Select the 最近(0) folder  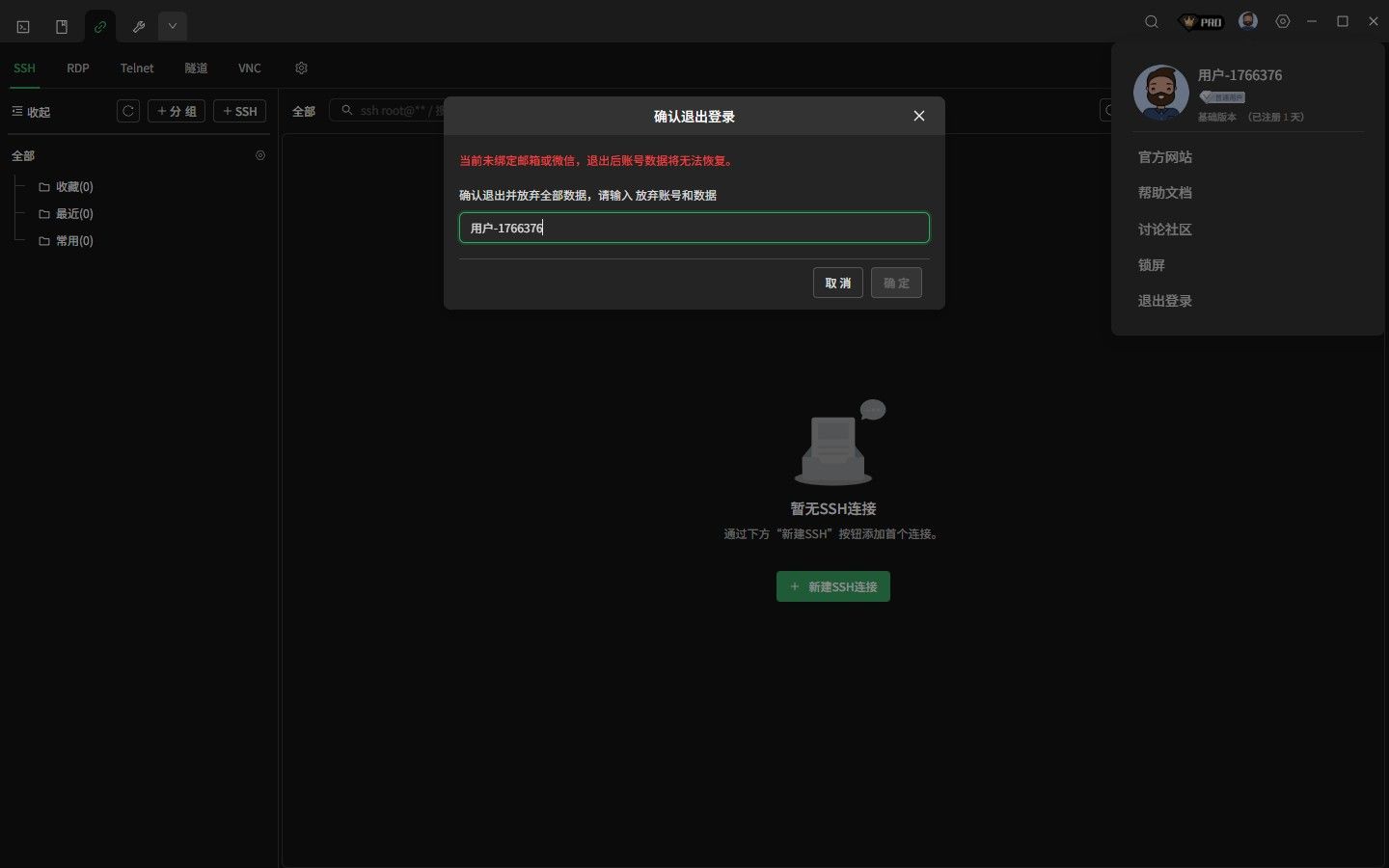coord(66,214)
